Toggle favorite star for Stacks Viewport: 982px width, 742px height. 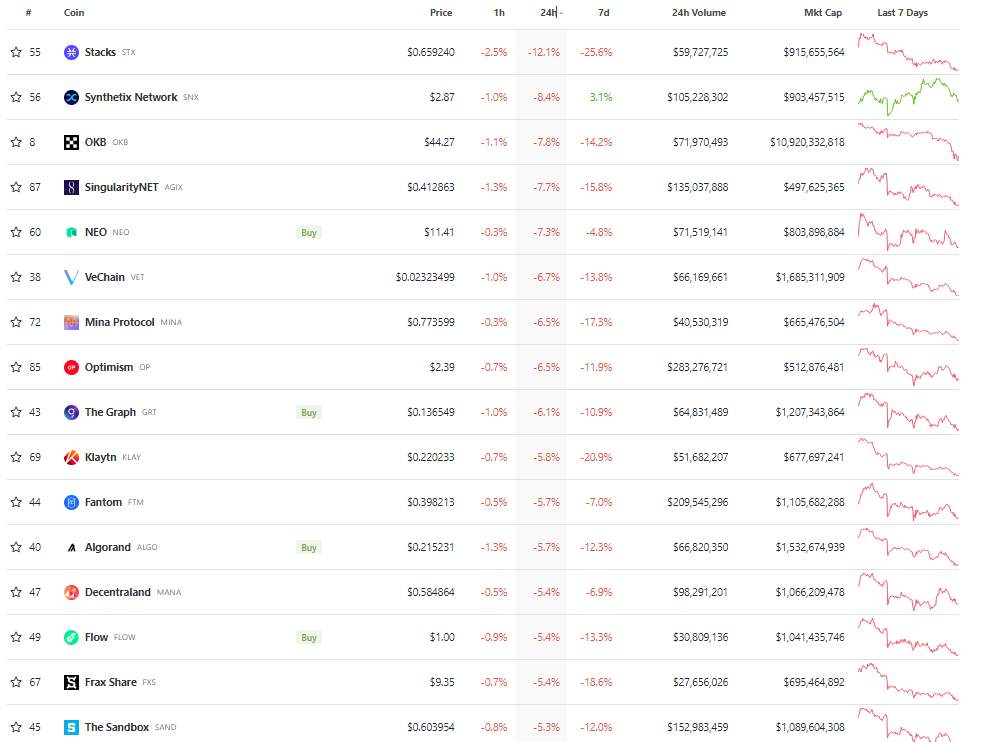(x=16, y=52)
